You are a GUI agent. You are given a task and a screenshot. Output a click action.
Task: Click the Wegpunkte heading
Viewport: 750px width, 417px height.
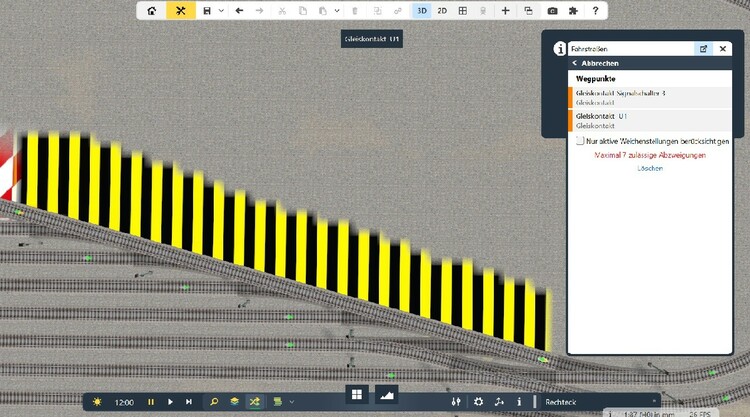[596, 78]
